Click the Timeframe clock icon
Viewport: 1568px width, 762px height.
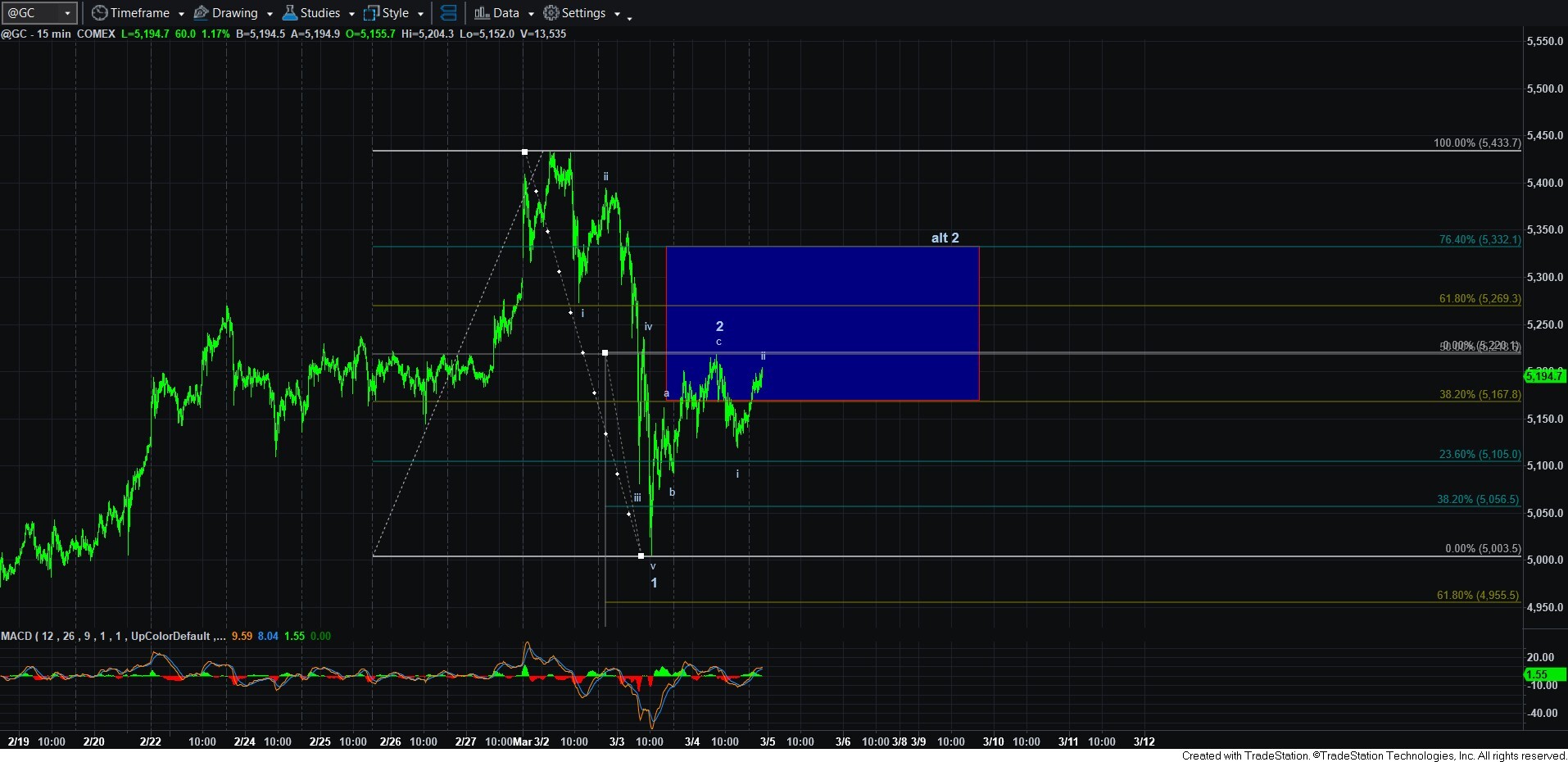tap(100, 13)
